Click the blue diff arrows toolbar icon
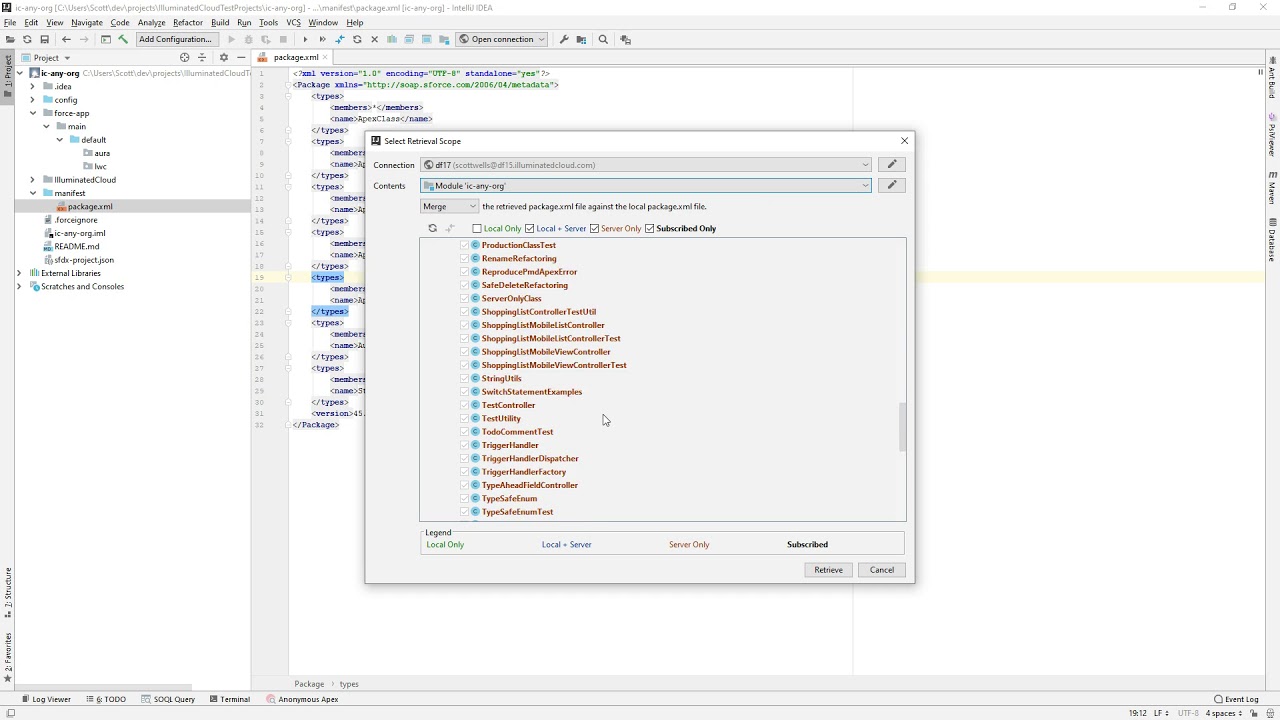Screen dimensions: 1280x720 340,39
